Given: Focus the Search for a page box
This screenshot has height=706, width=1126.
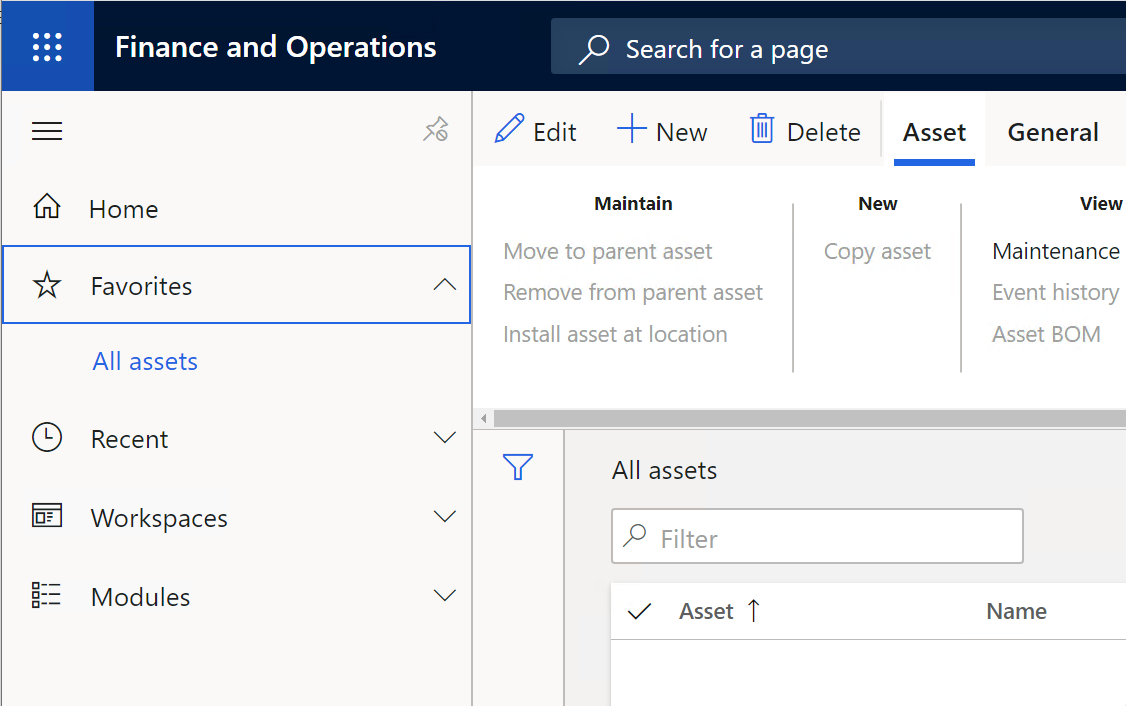Looking at the screenshot, I should tap(838, 49).
